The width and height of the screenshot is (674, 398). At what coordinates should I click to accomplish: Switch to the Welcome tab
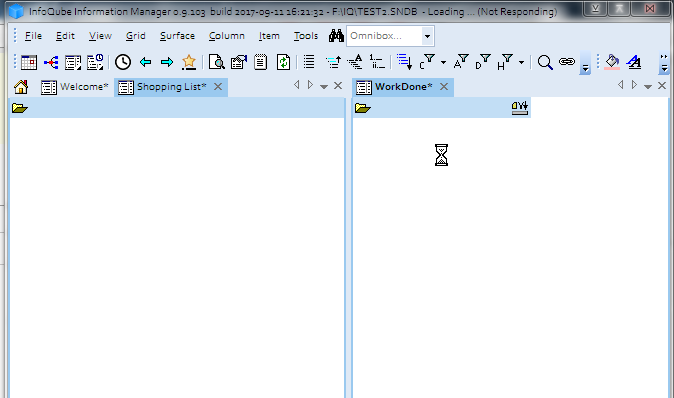(75, 87)
